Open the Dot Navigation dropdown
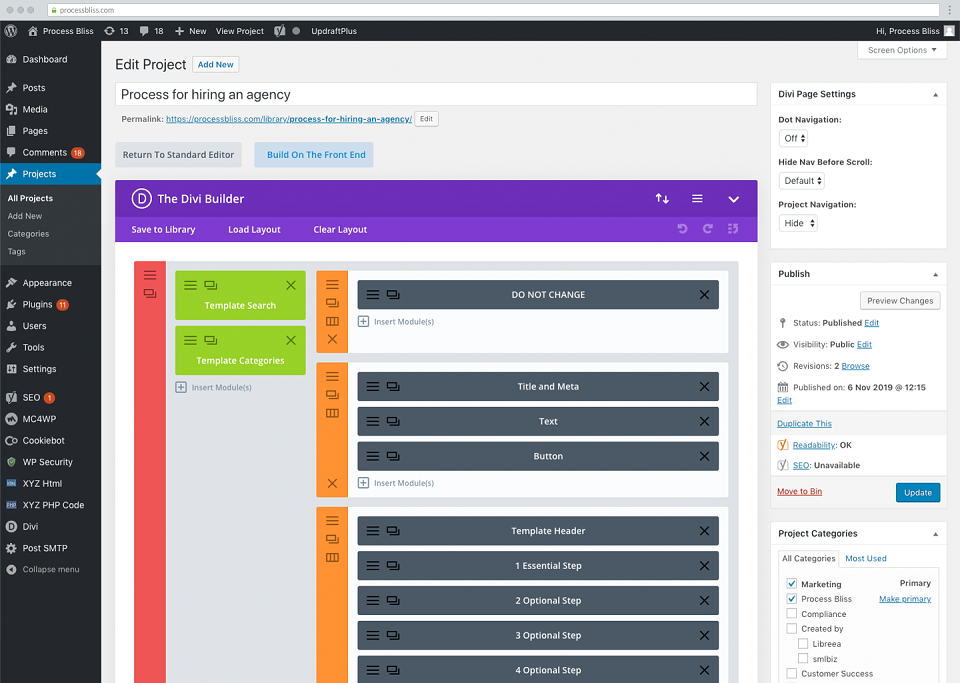This screenshot has width=960, height=683. (793, 138)
